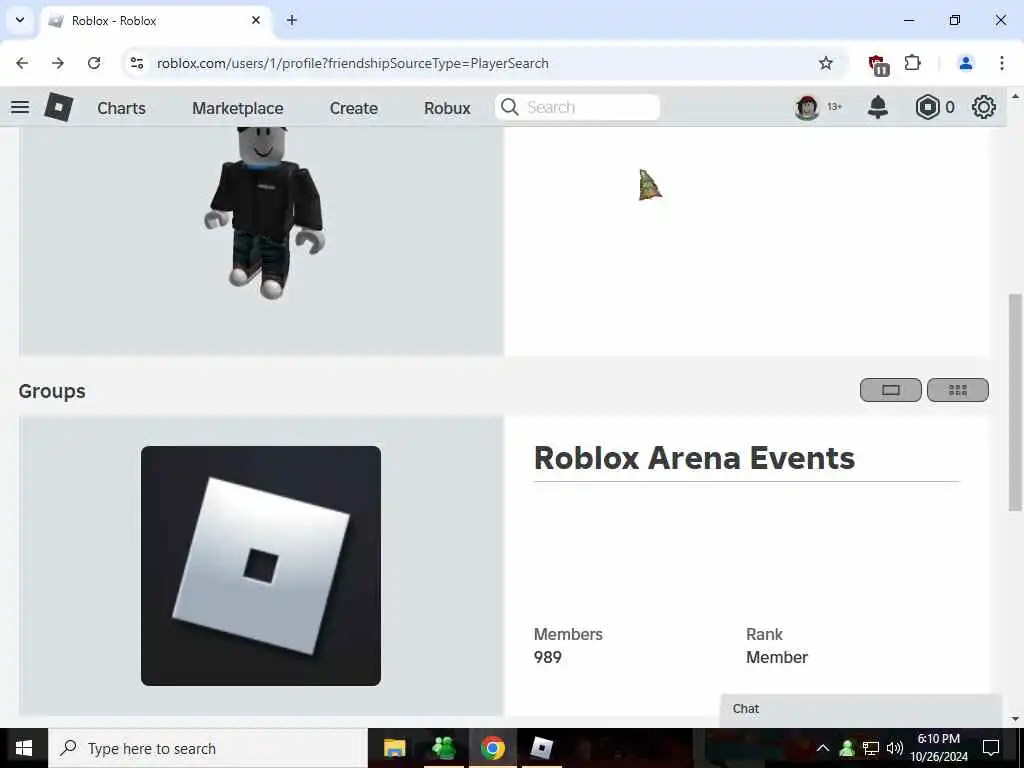Screen dimensions: 1024x768
Task: Open a new browser tab
Action: tap(292, 20)
